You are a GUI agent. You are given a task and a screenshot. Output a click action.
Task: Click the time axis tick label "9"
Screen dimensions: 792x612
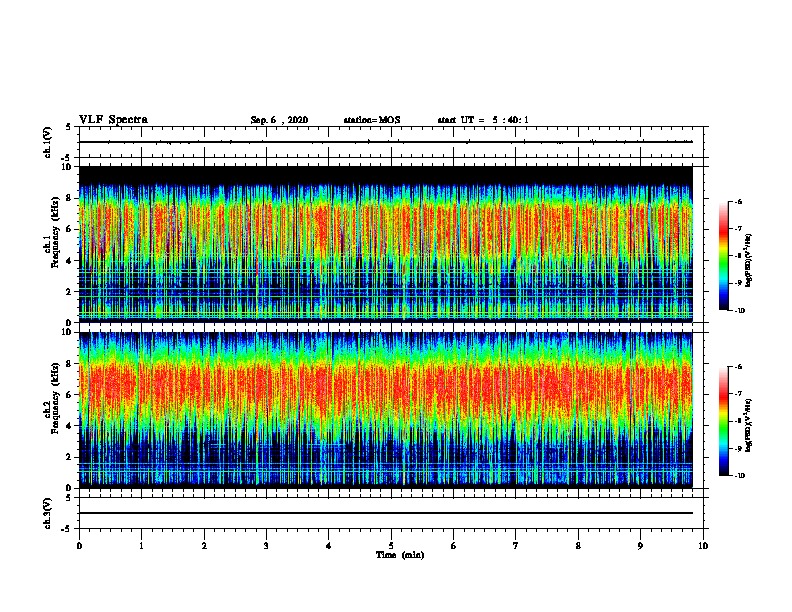point(640,546)
